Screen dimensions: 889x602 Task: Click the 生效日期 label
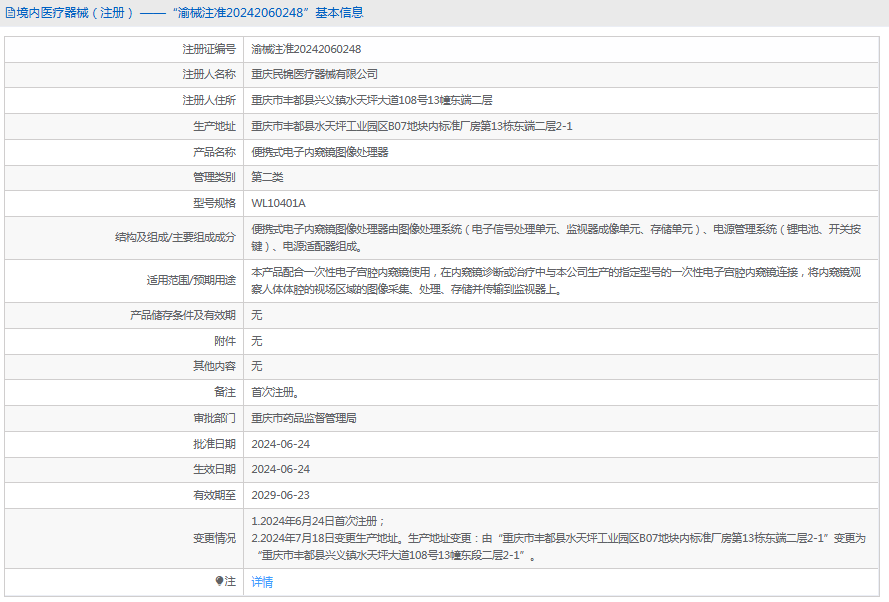tap(214, 469)
